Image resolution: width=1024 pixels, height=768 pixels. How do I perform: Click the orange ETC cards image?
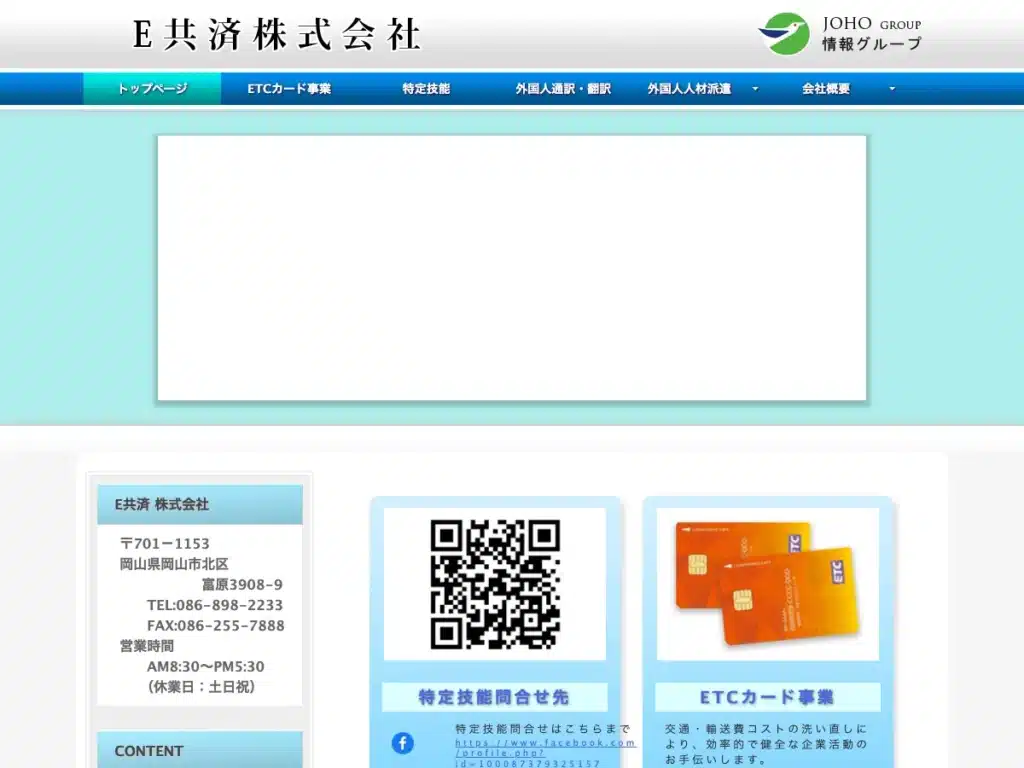tap(767, 584)
